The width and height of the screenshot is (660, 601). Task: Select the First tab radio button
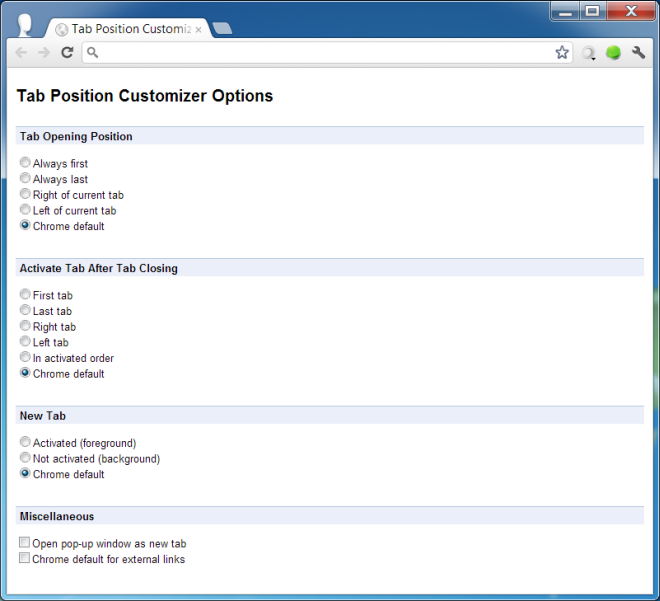25,294
